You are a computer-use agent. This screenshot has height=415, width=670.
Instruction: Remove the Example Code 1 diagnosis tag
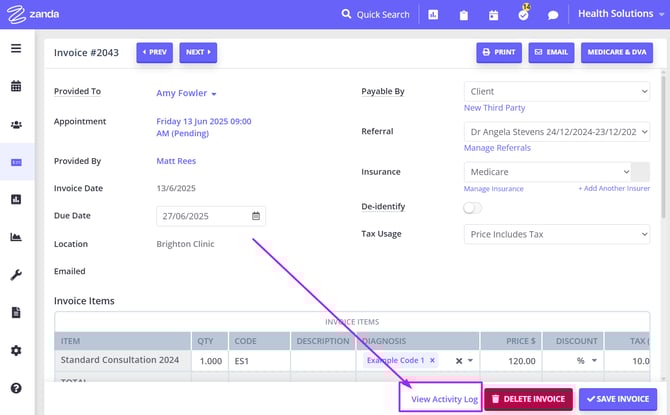coord(432,361)
